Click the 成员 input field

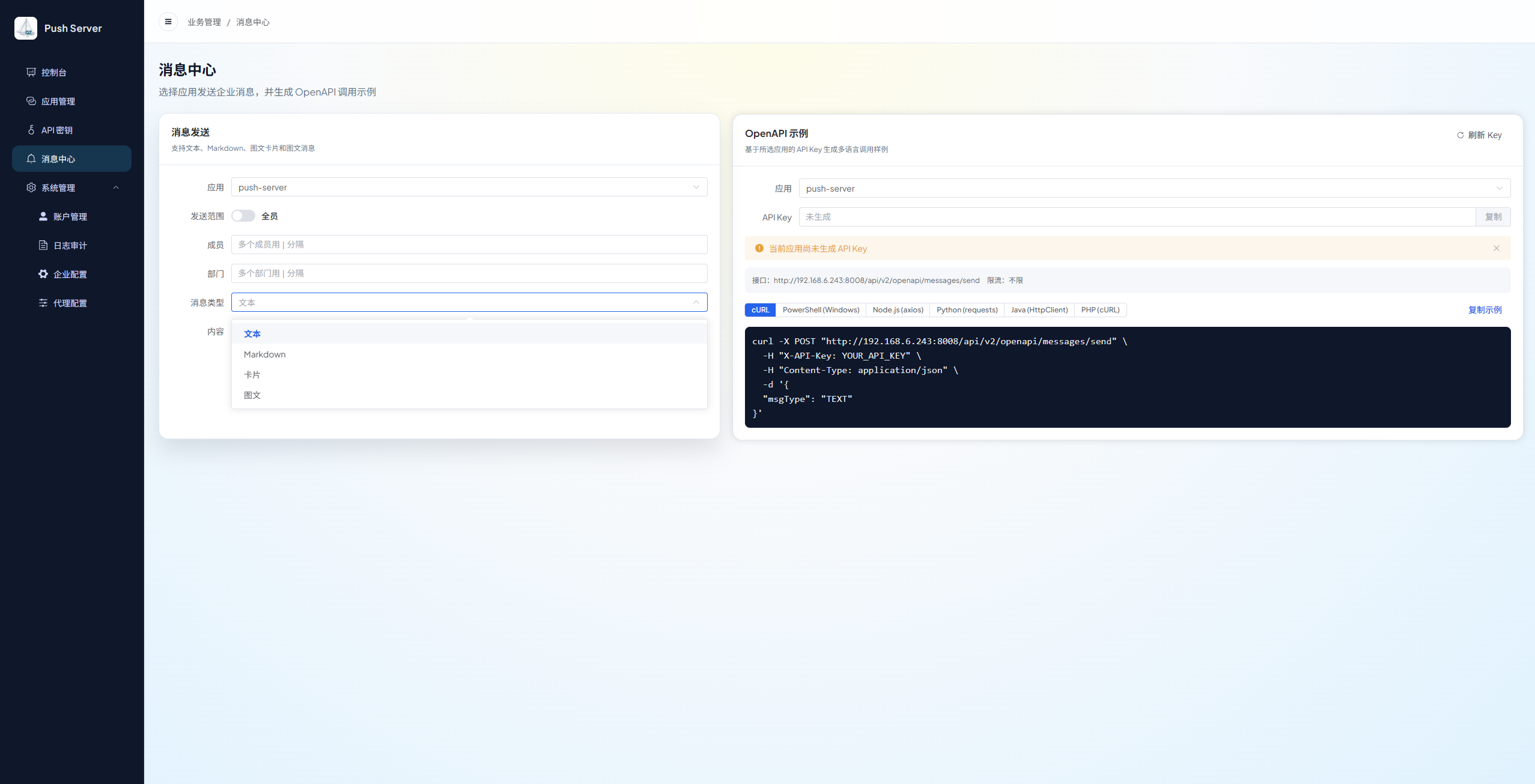(x=469, y=245)
